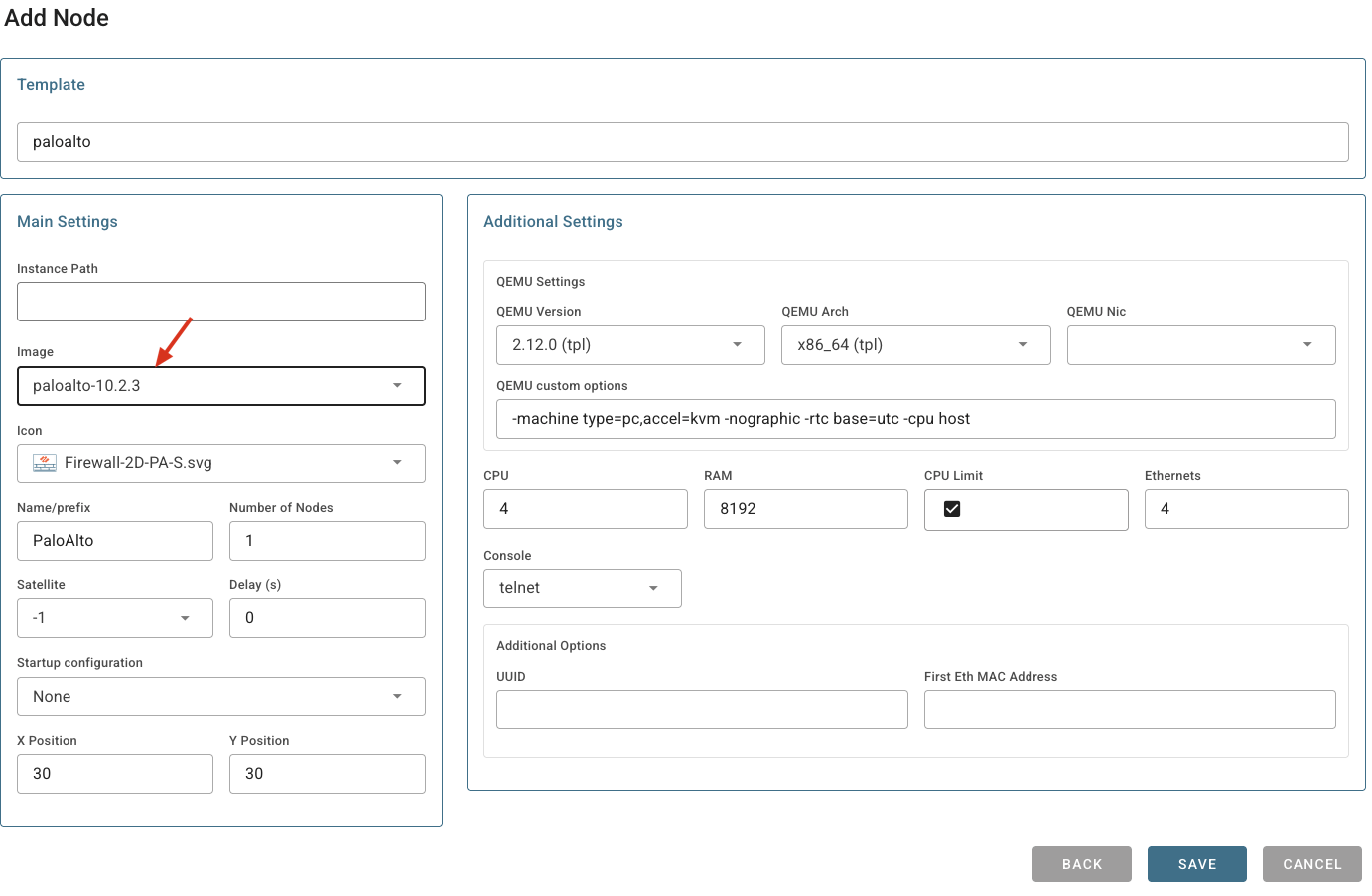This screenshot has width=1372, height=896.
Task: Focus the Instance Path text field
Action: point(220,302)
